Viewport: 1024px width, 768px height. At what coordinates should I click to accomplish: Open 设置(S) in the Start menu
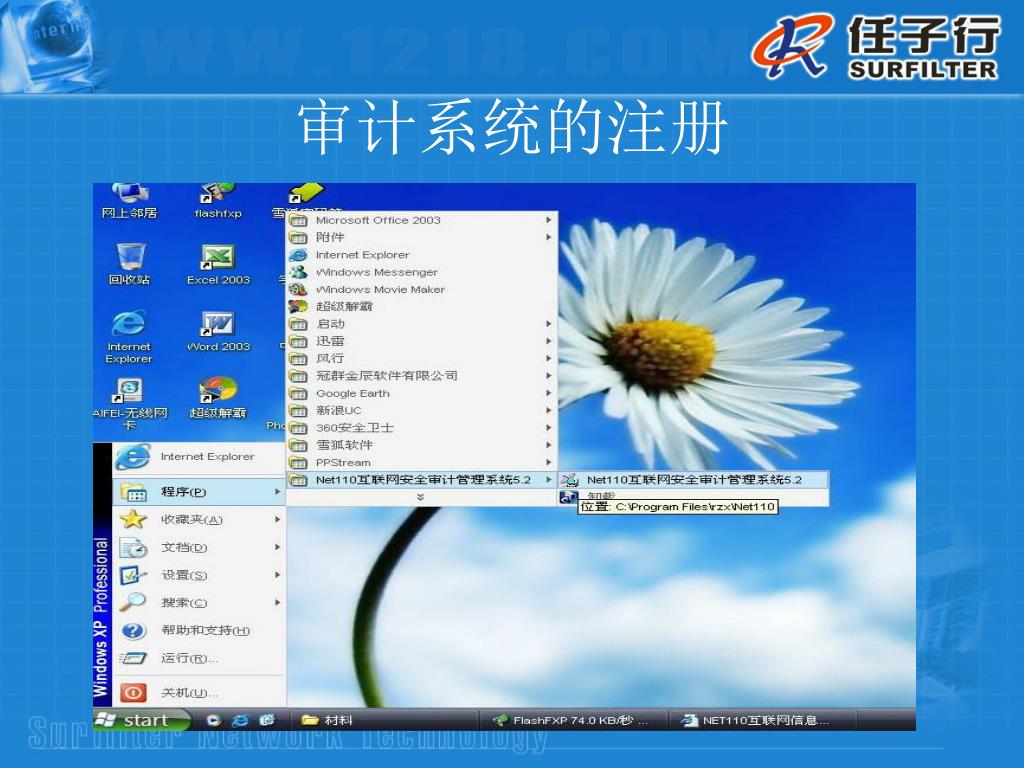pyautogui.click(x=184, y=575)
